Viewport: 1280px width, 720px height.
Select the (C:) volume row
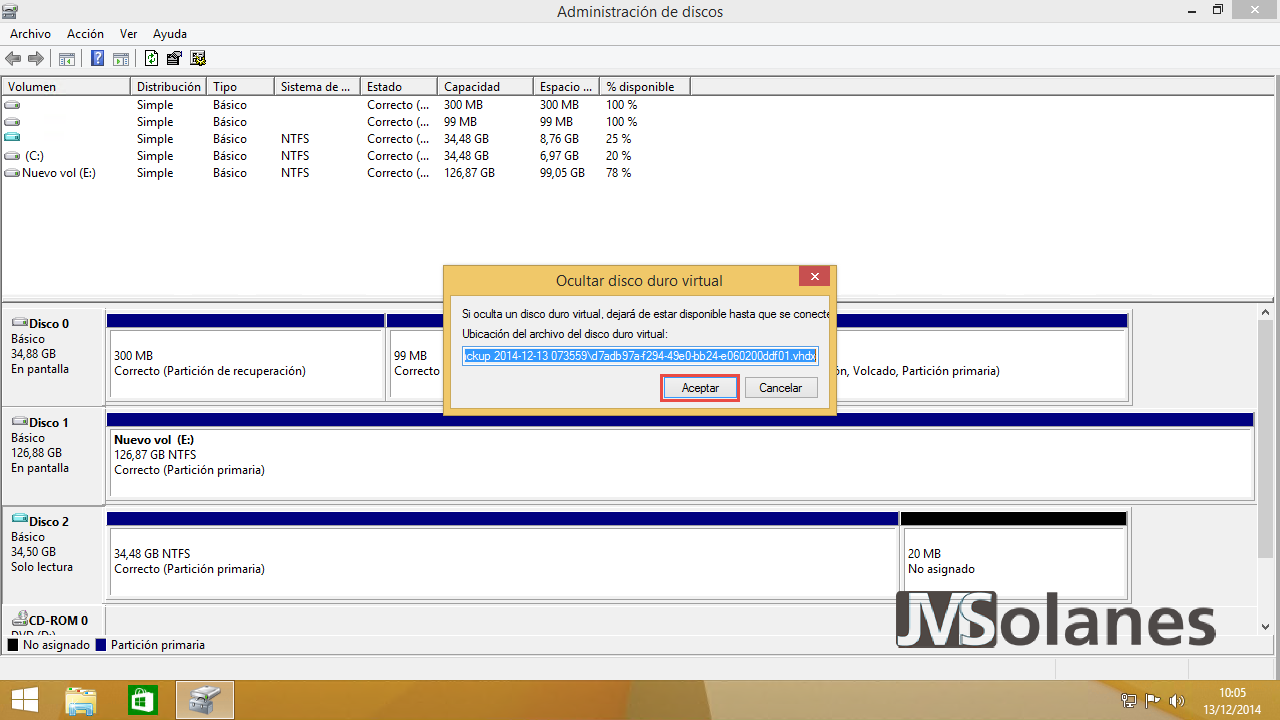pos(346,156)
